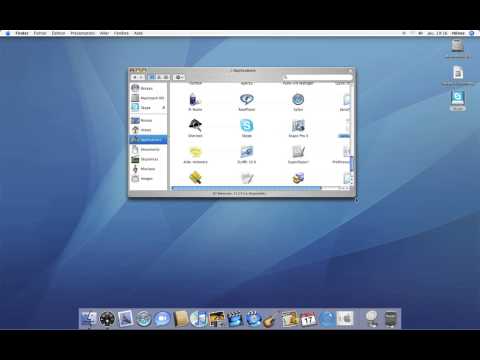Launch iMovie clapperboard from the Dock
480x360 pixels.
(235, 319)
